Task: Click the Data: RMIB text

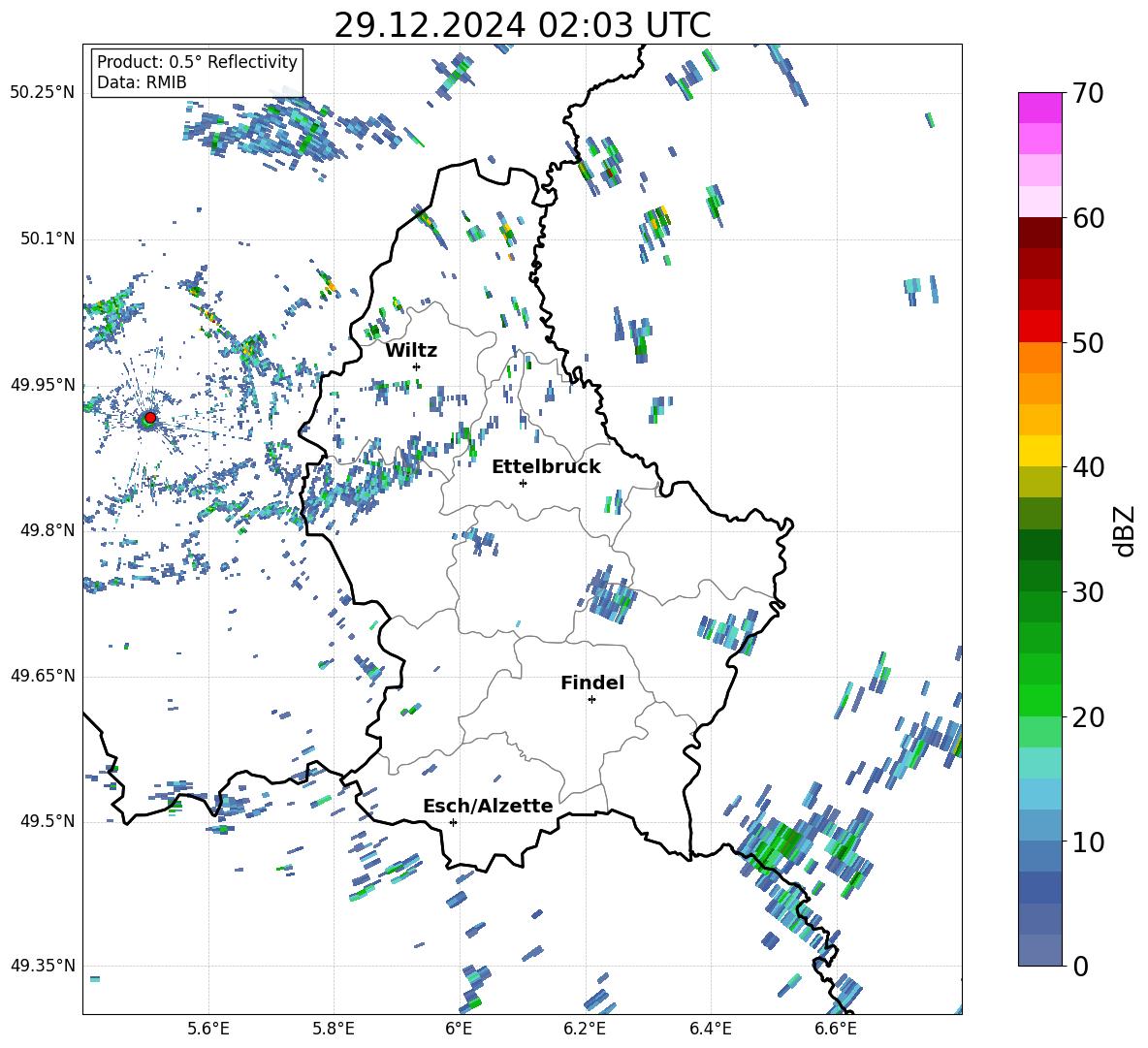Action: click(x=142, y=82)
